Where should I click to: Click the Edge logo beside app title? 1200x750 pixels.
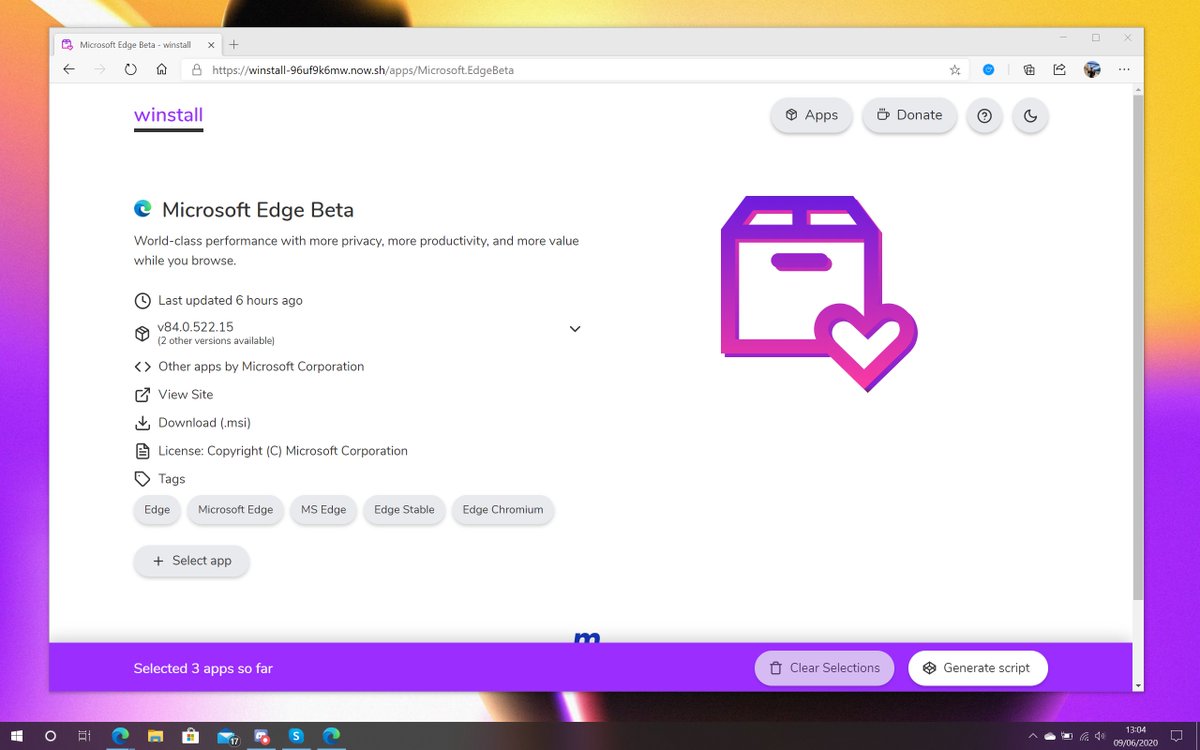coord(143,209)
